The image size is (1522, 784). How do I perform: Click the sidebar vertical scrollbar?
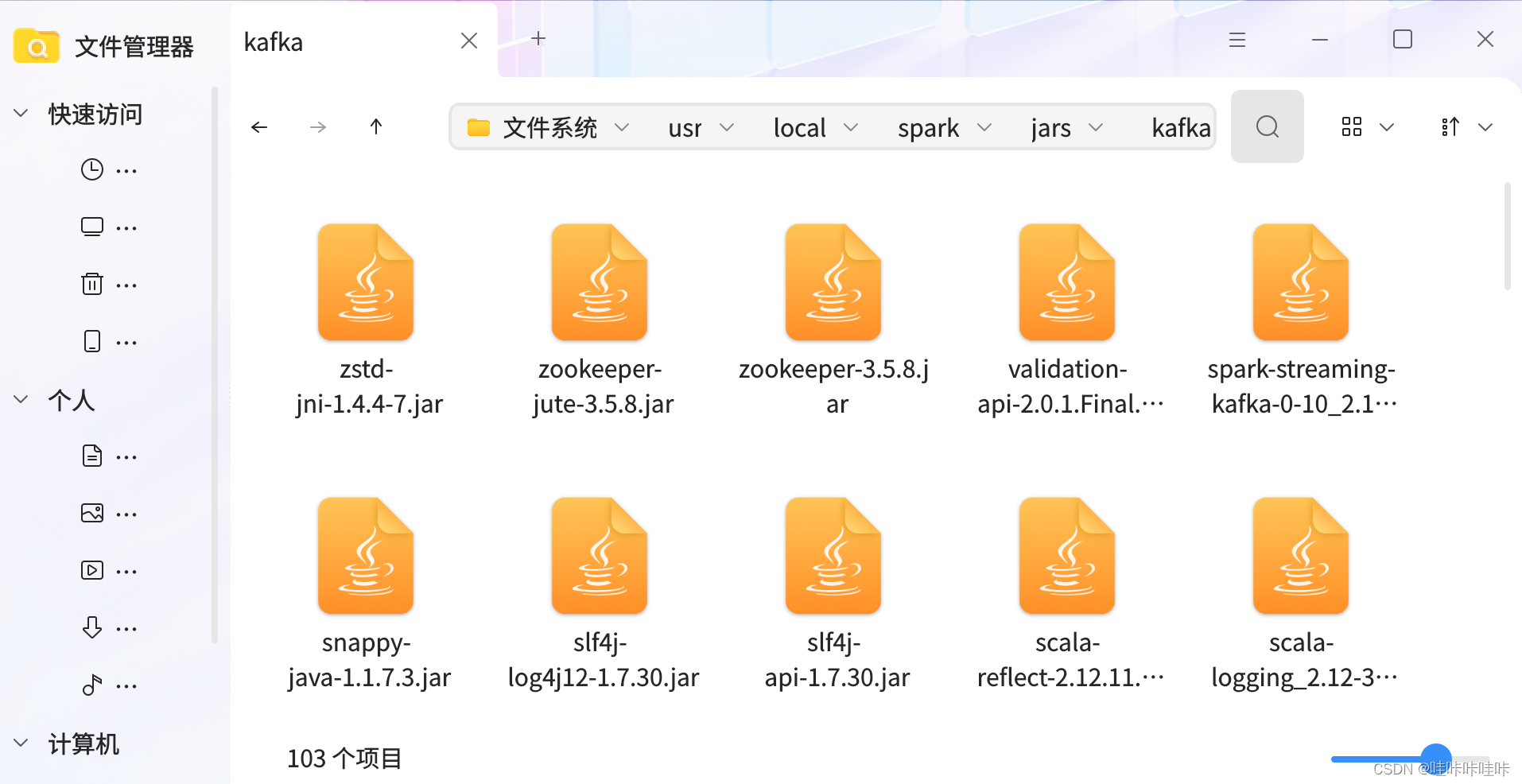coord(214,364)
